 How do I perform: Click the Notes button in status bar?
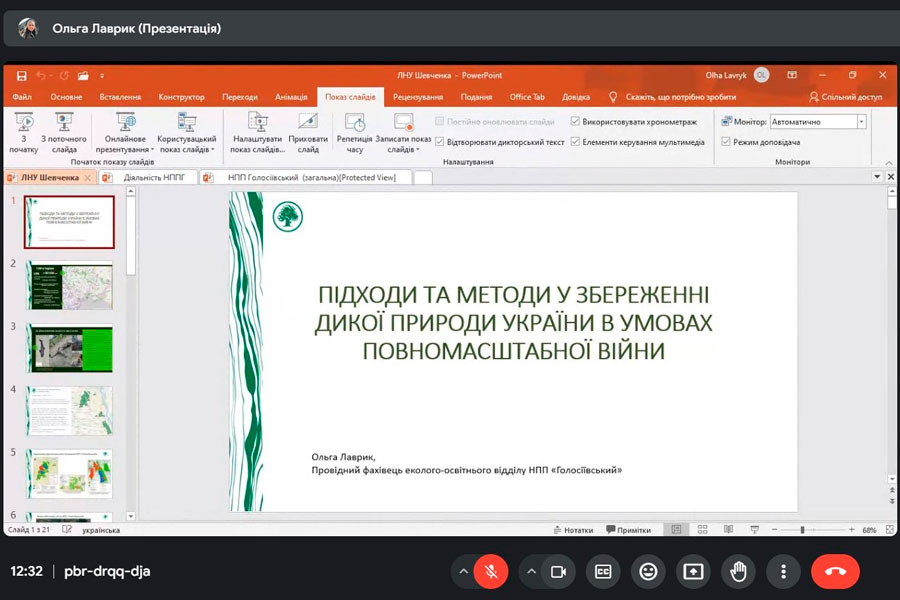pyautogui.click(x=572, y=530)
